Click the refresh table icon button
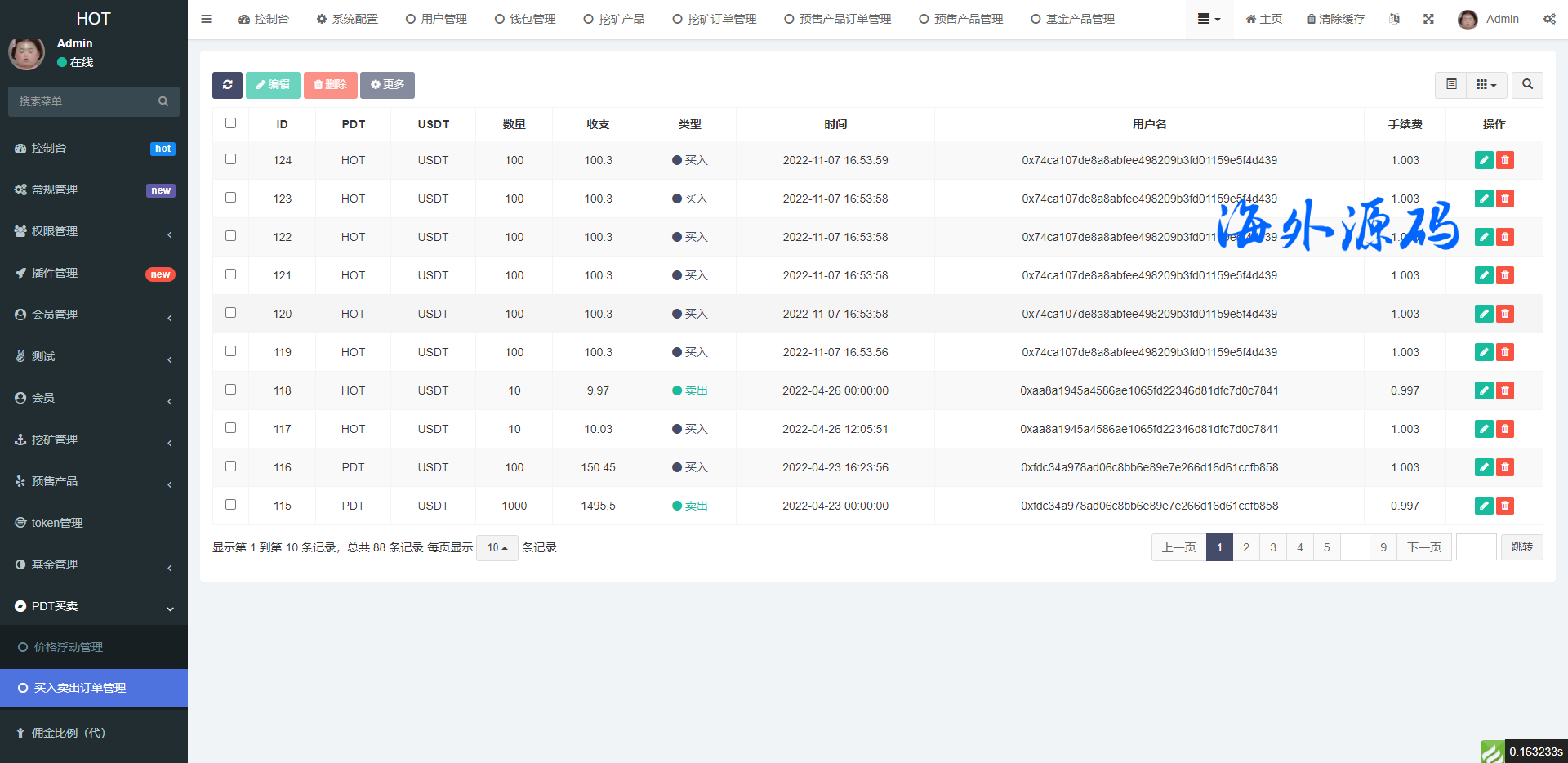 tap(227, 85)
